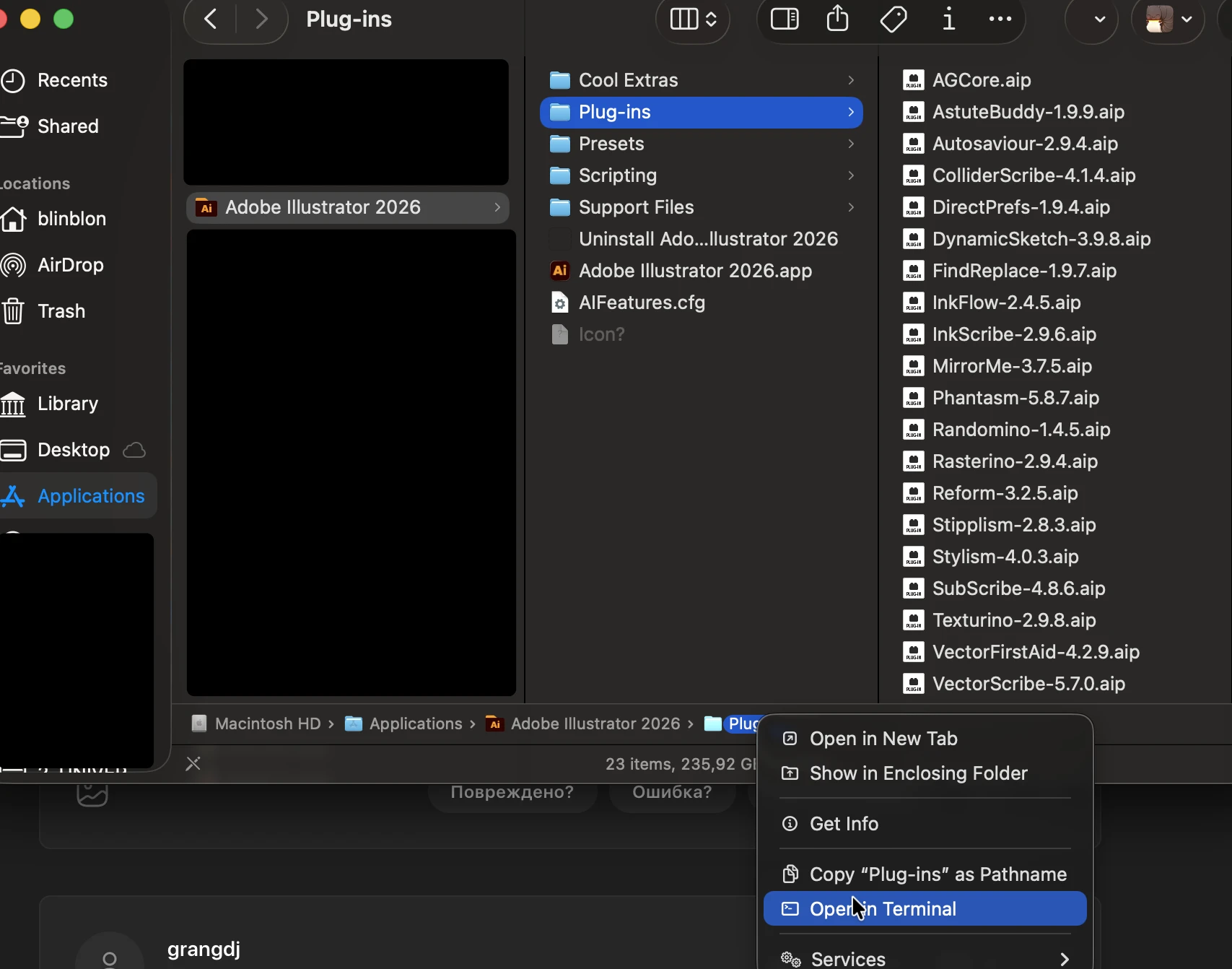Open the More actions ellipsis menu
1232x969 pixels.
tap(1000, 19)
